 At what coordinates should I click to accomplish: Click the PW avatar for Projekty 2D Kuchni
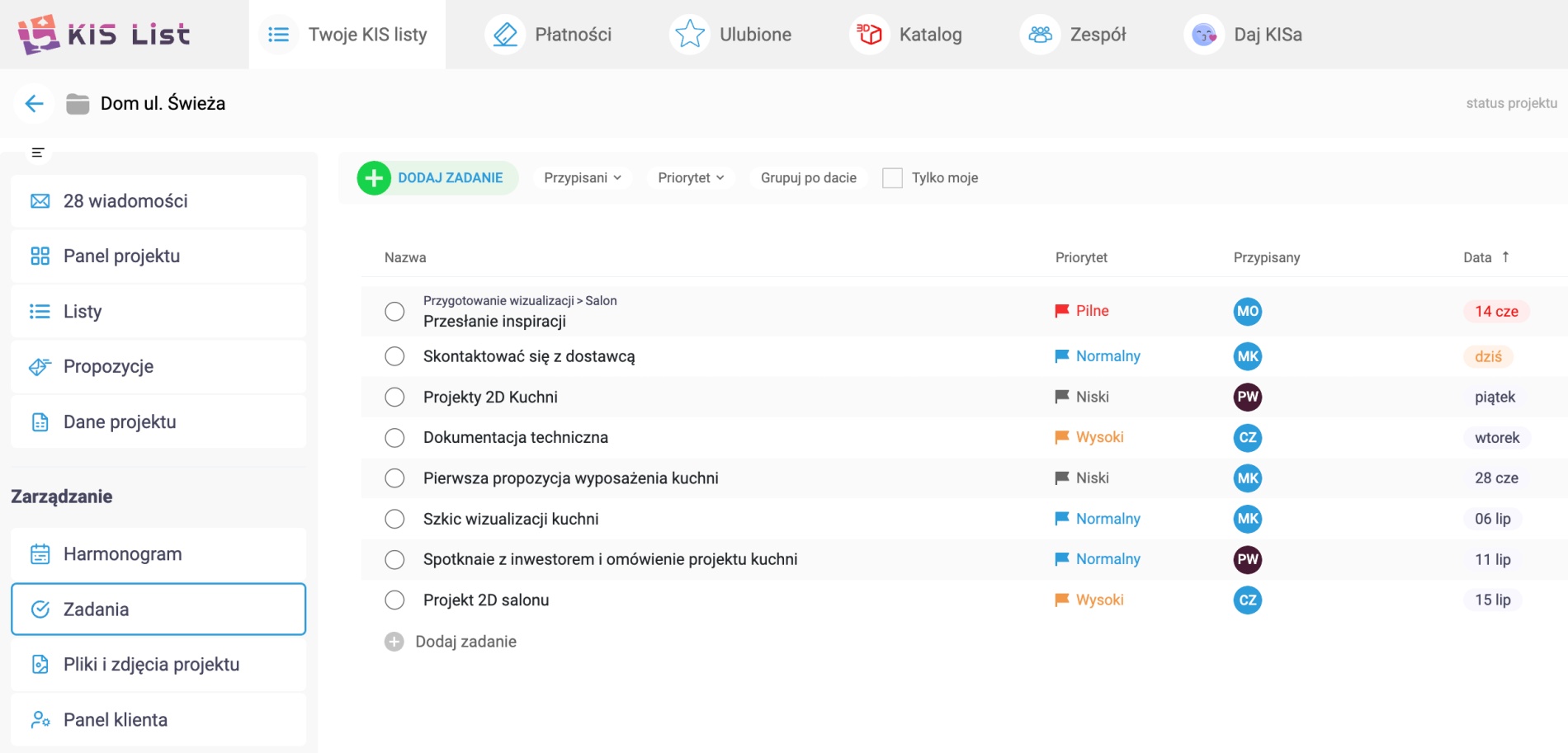[x=1247, y=397]
